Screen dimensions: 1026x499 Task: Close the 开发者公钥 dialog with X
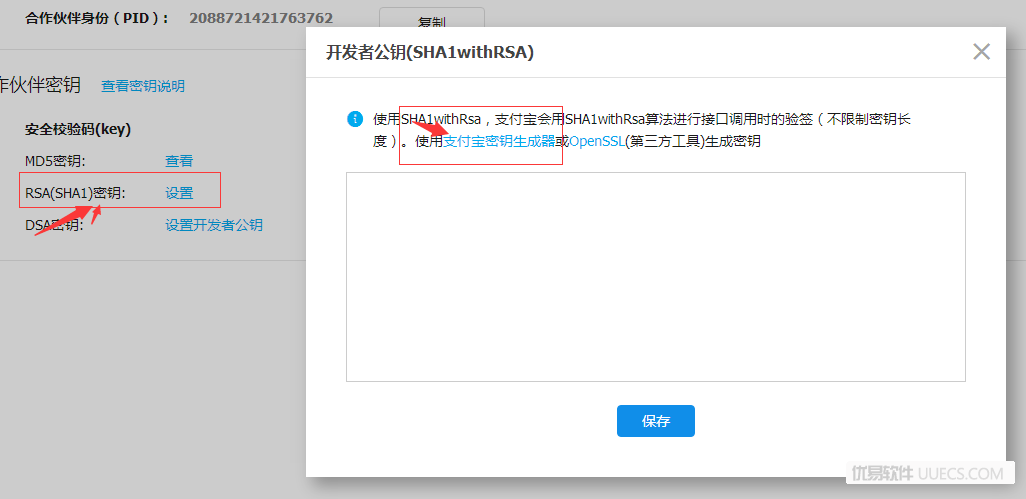coord(981,52)
